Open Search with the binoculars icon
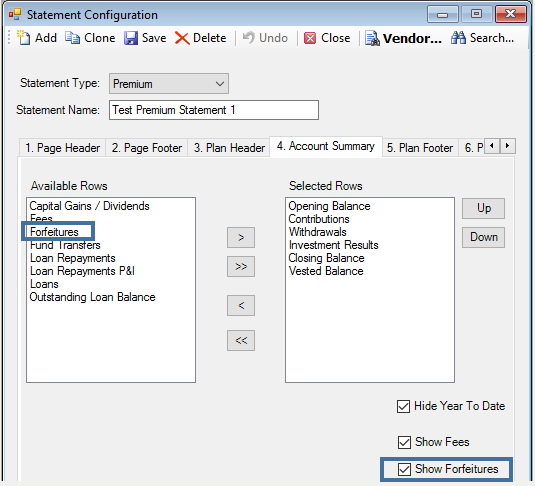The width and height of the screenshot is (535, 486). click(x=458, y=38)
